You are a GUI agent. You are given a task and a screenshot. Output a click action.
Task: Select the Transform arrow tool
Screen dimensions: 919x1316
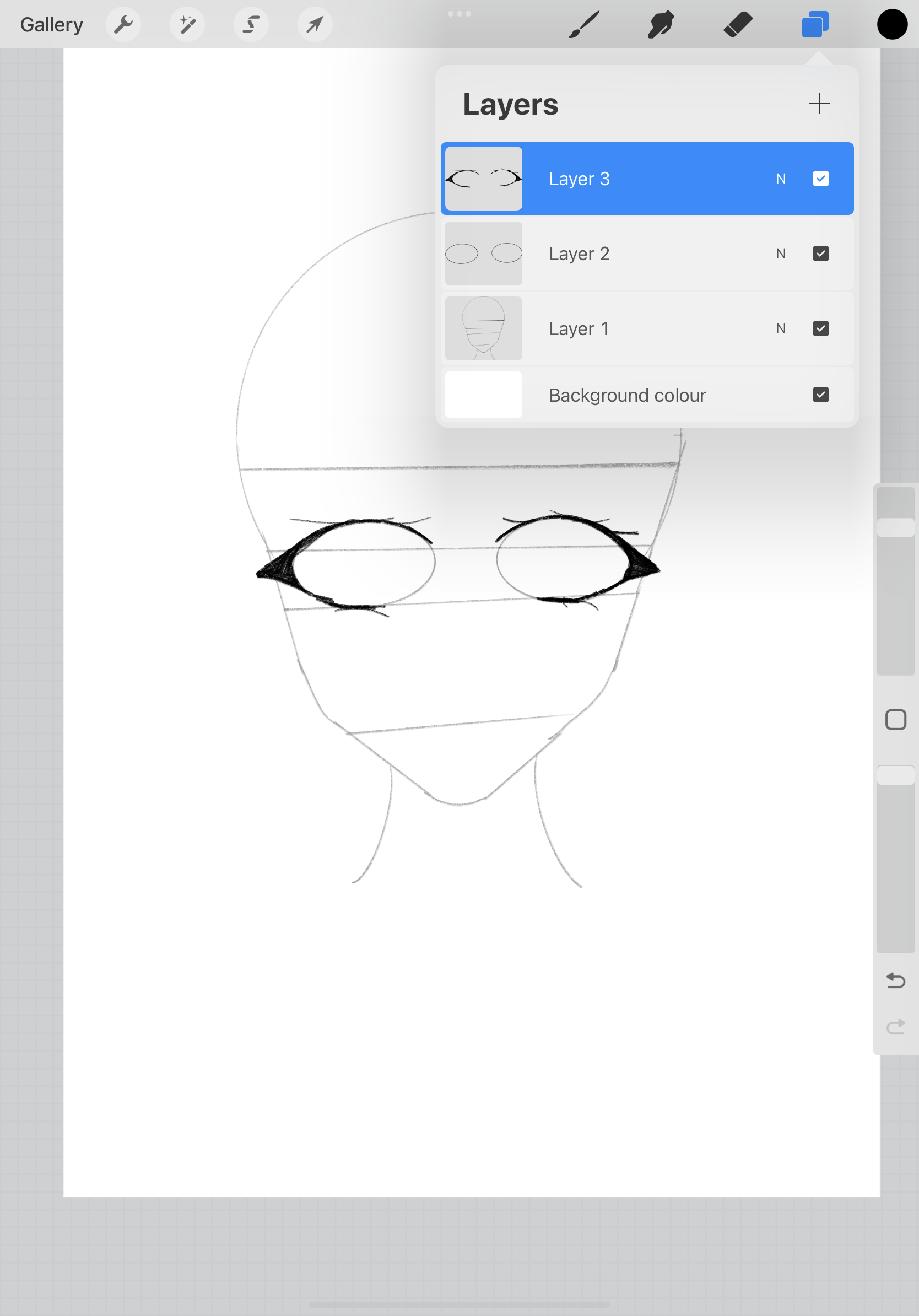(315, 24)
